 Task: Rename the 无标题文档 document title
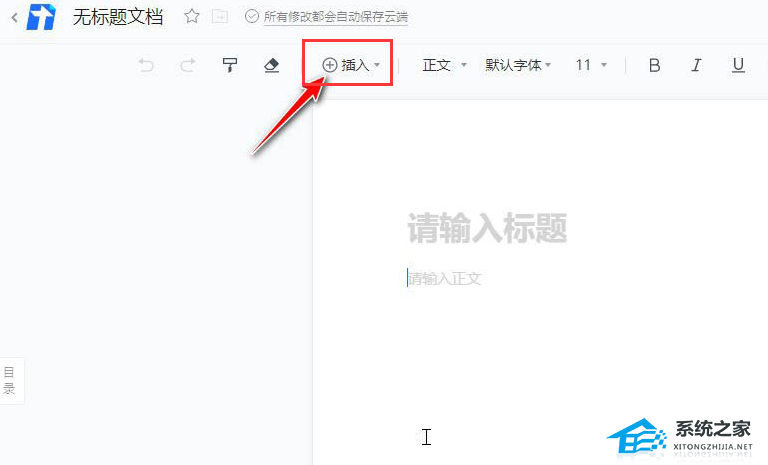tap(118, 17)
